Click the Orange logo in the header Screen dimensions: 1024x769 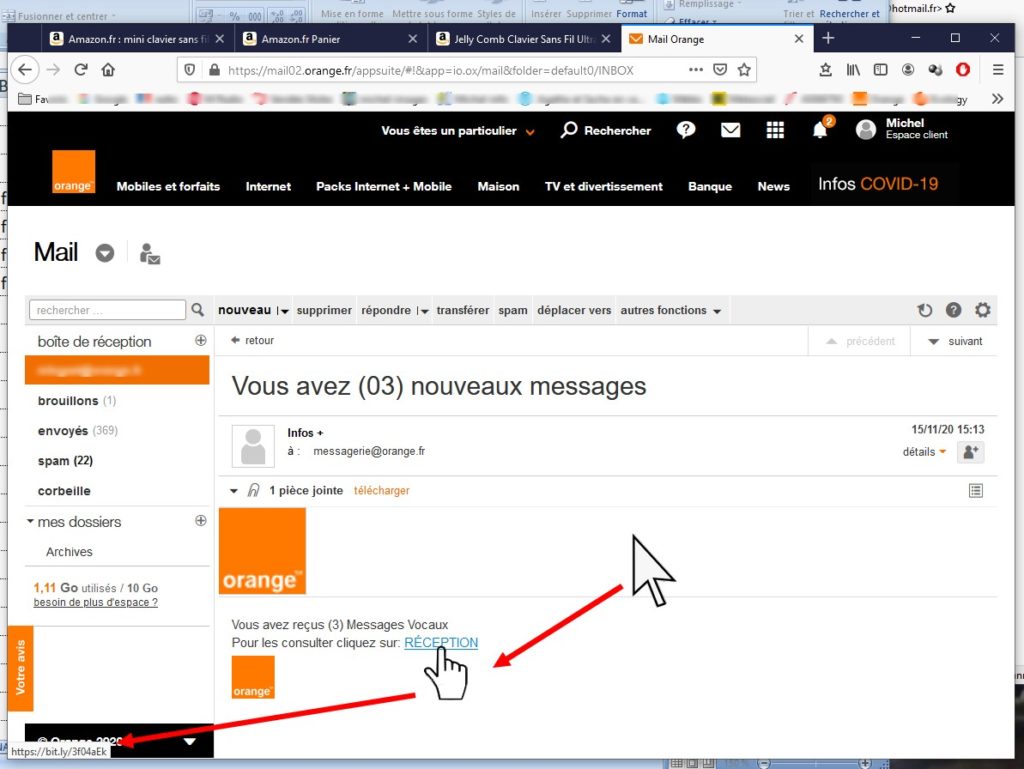tap(74, 172)
